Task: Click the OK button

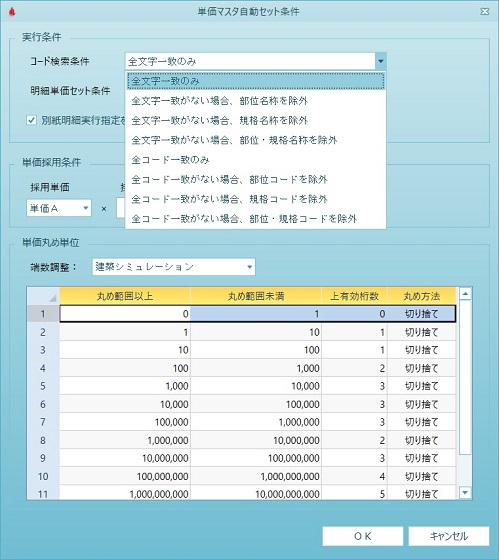Action: pyautogui.click(x=363, y=536)
